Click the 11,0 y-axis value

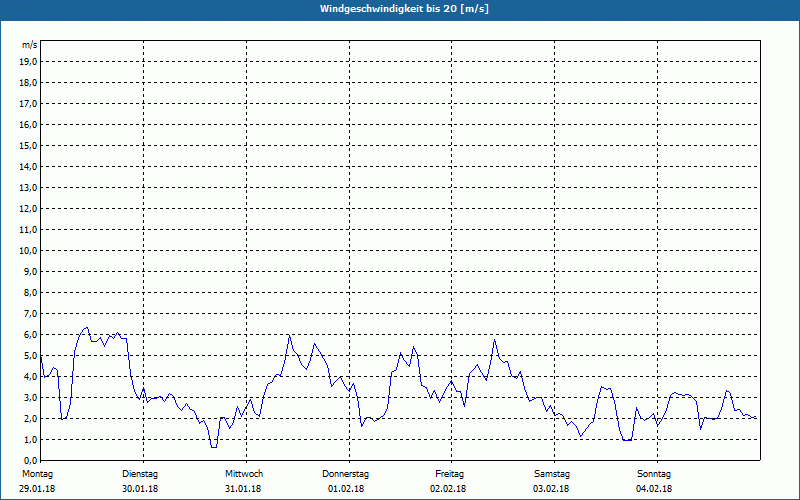pyautogui.click(x=28, y=230)
